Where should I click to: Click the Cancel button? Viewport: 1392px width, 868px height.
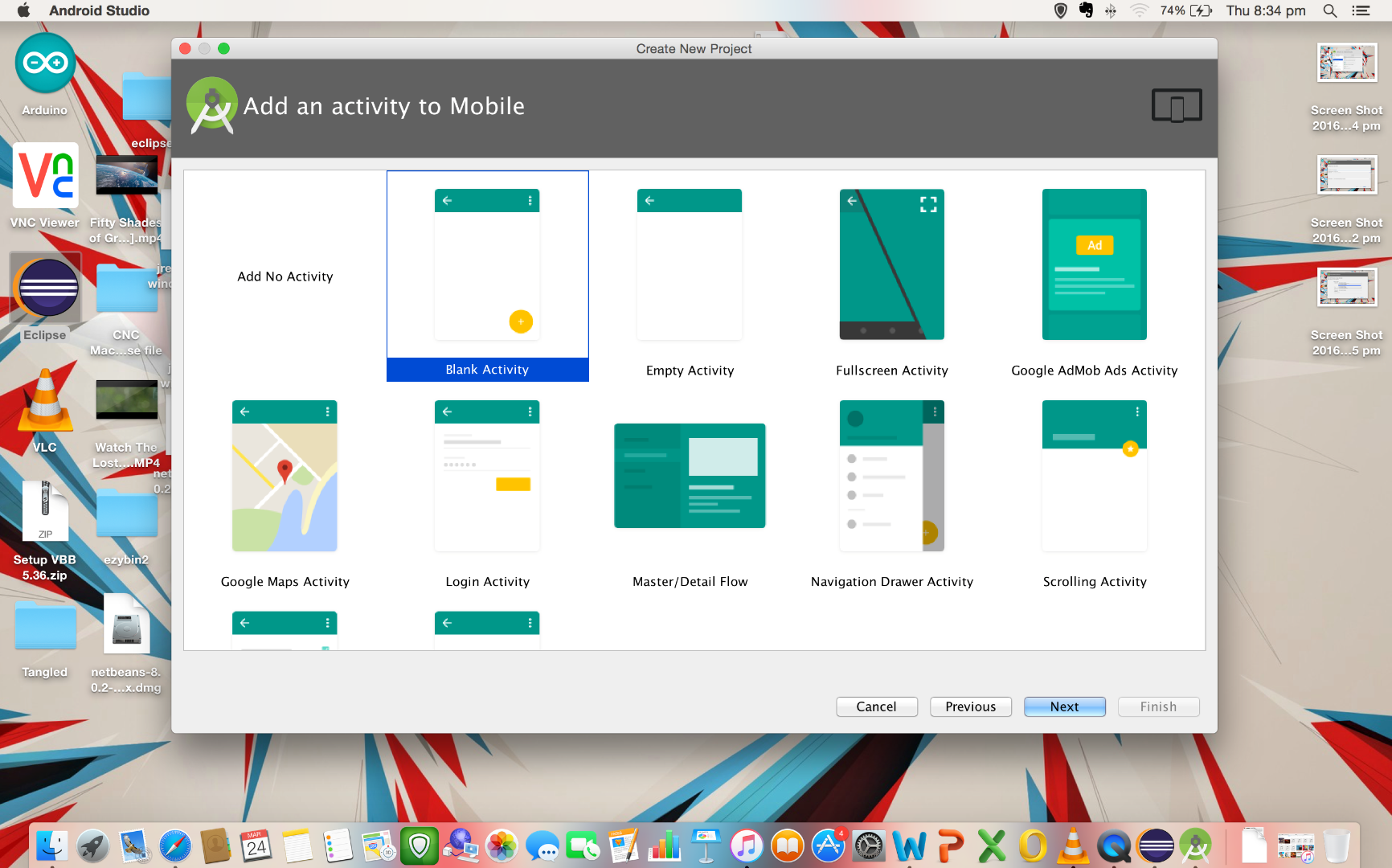876,706
